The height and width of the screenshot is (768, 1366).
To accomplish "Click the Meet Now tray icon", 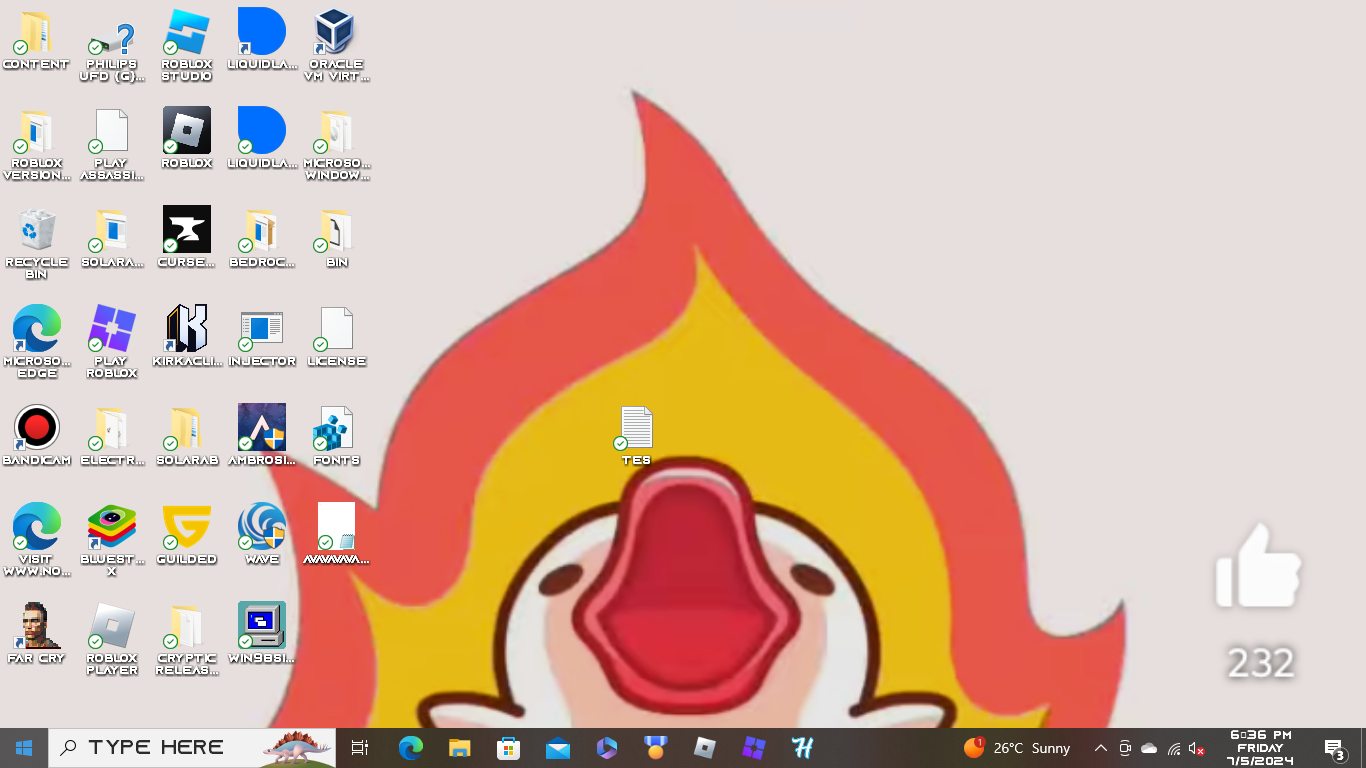I will (1125, 748).
